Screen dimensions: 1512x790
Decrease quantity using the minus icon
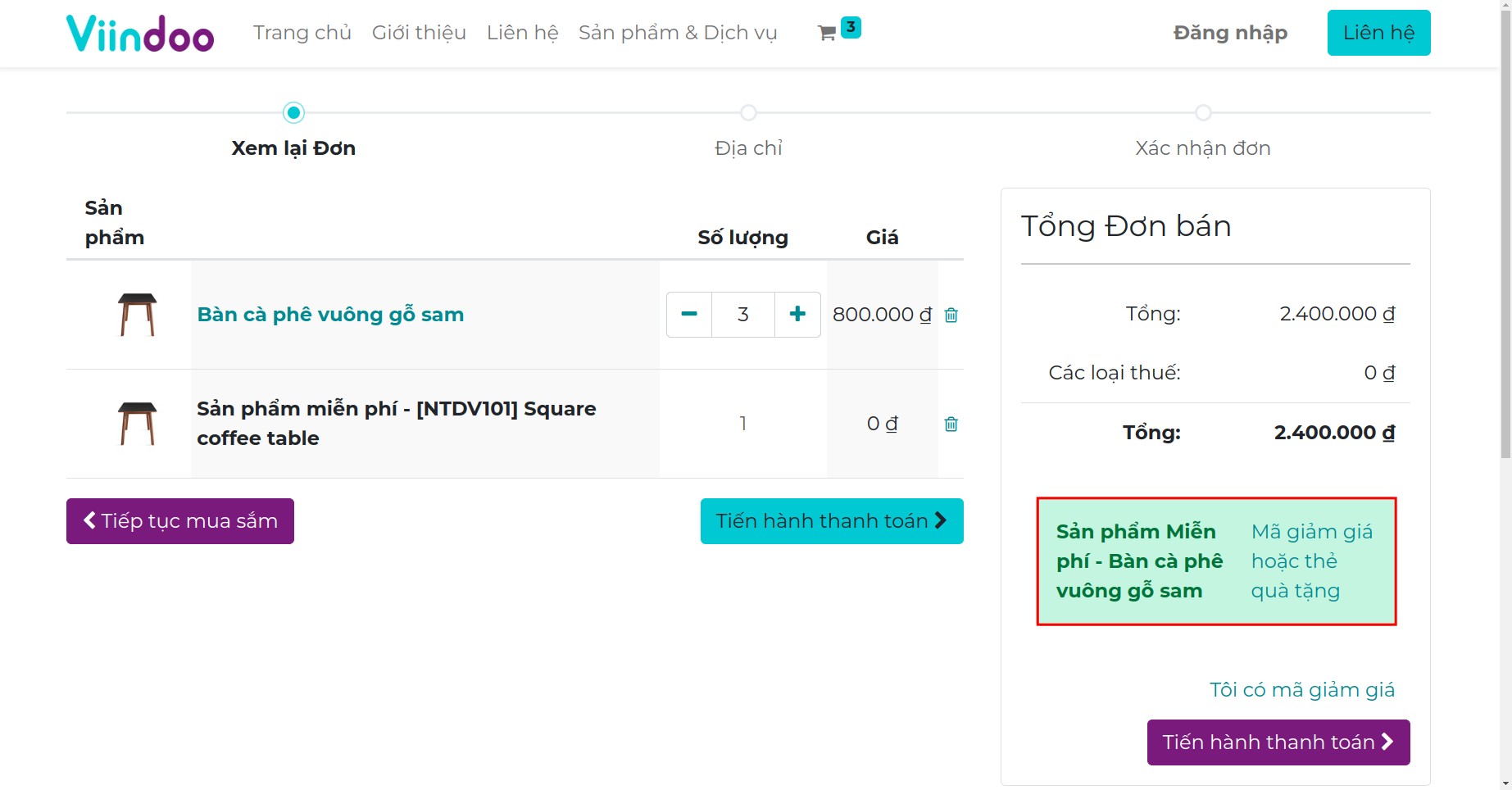(x=688, y=314)
